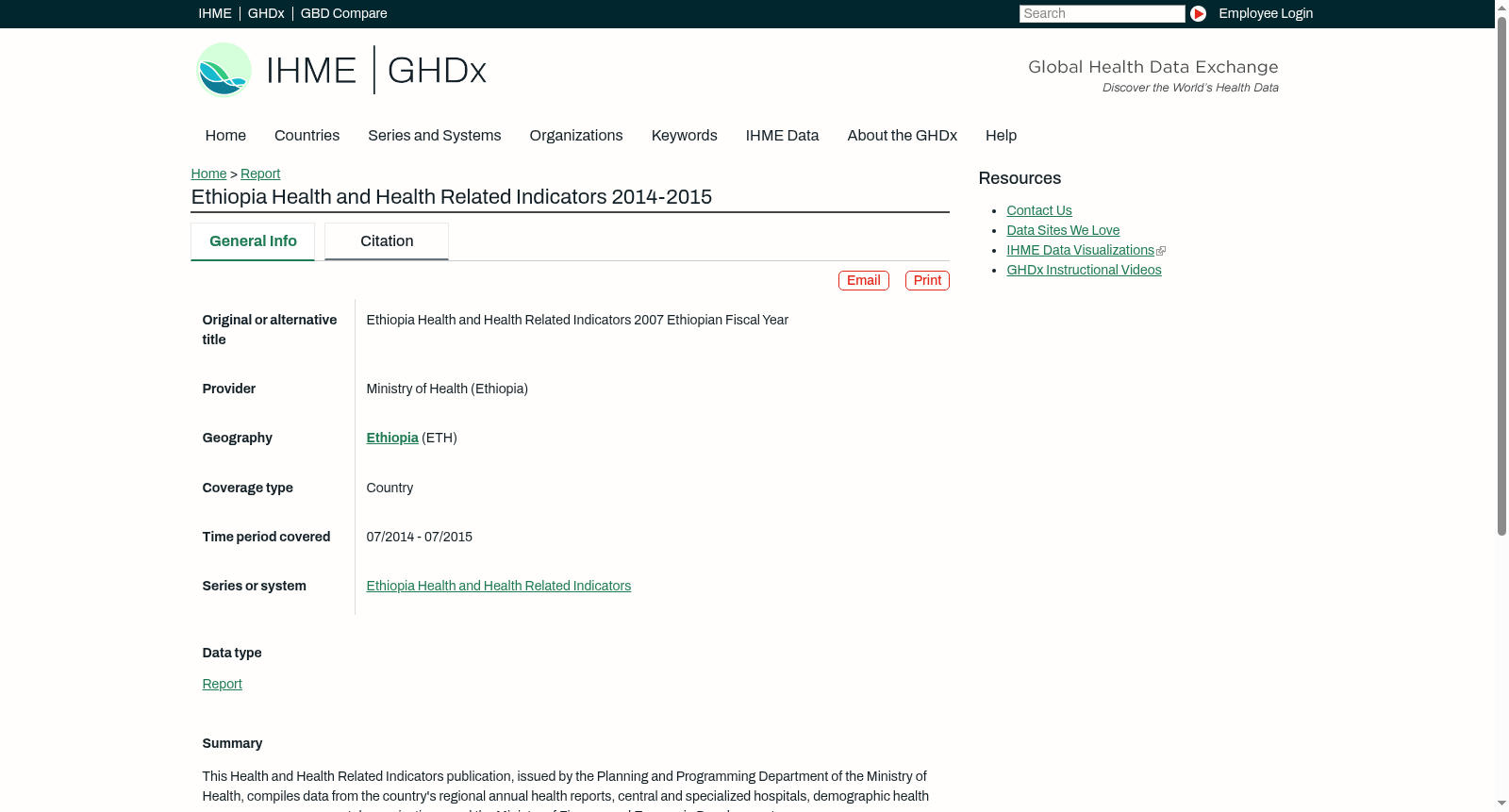Click the GHDx header logo text
The width and height of the screenshot is (1509, 812).
[x=437, y=71]
